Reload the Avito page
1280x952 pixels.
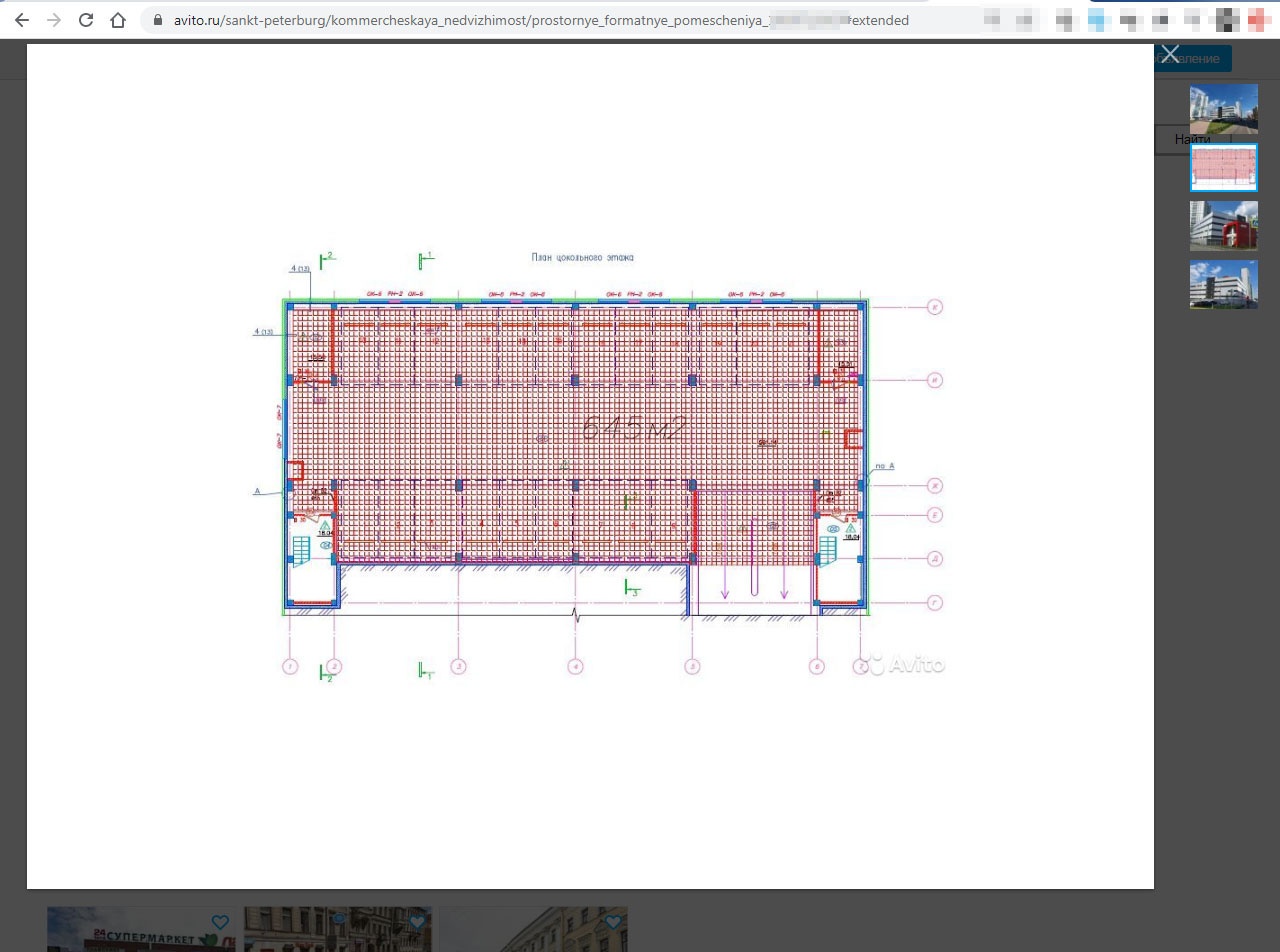click(86, 20)
